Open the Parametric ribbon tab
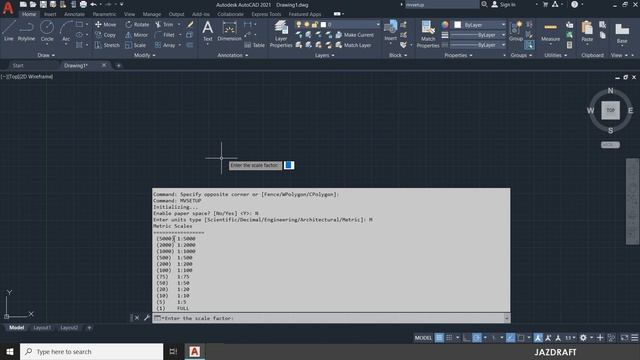The width and height of the screenshot is (640, 360). tap(104, 14)
